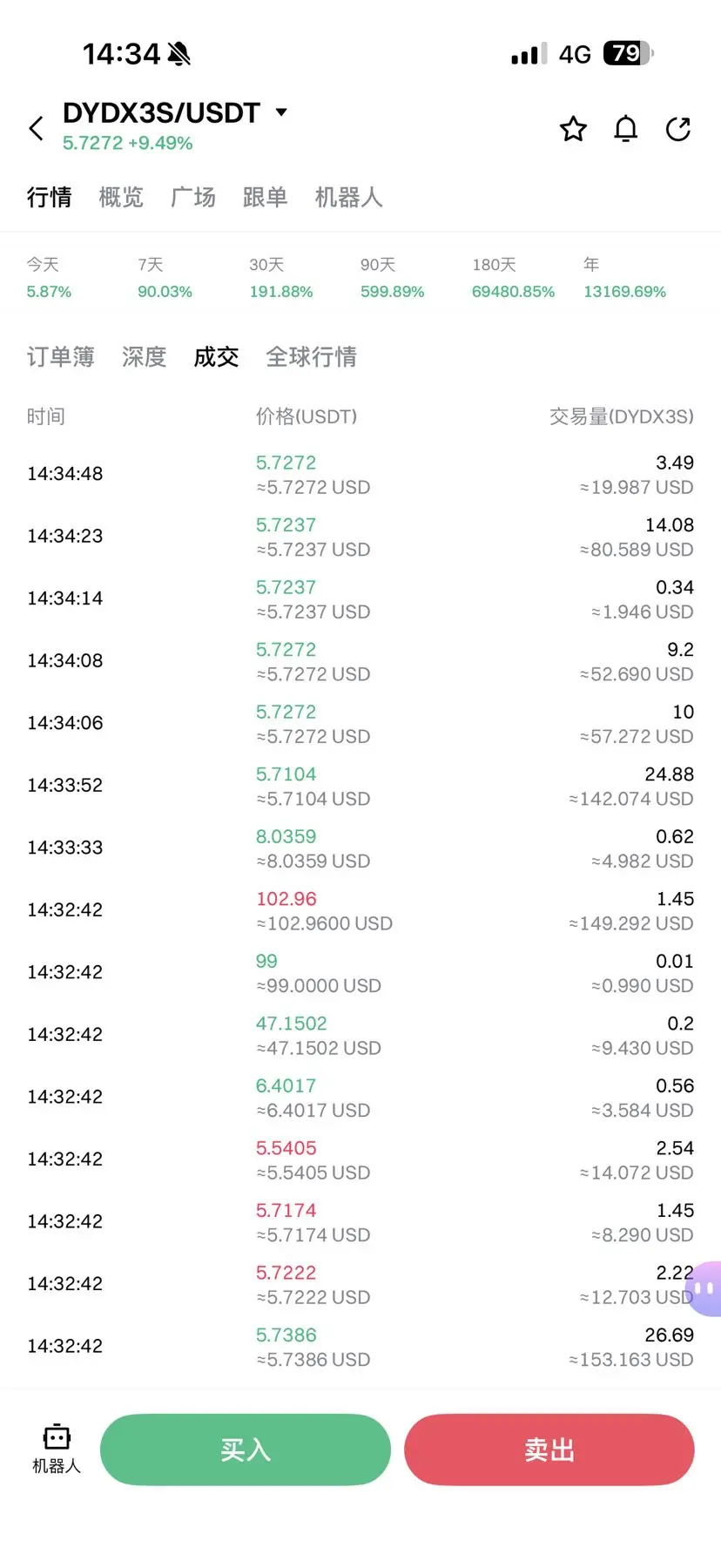Open the 机器人 robot icon at bottom
This screenshot has height=1568, width=721.
click(x=57, y=1449)
